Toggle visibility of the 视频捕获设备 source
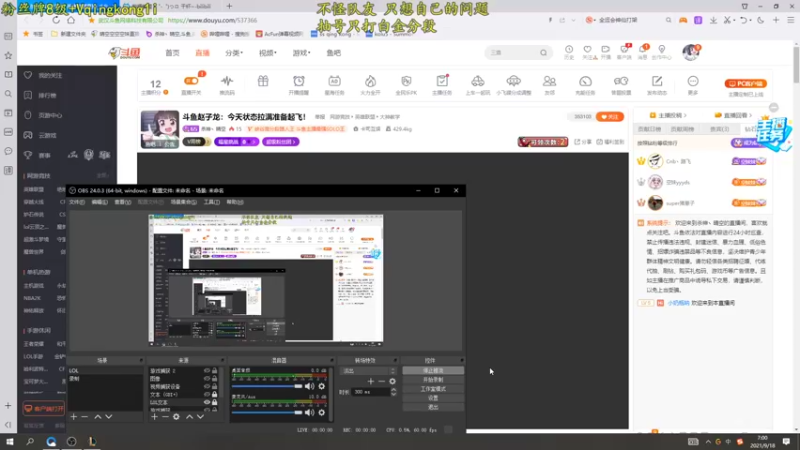The image size is (800, 450). click(207, 386)
